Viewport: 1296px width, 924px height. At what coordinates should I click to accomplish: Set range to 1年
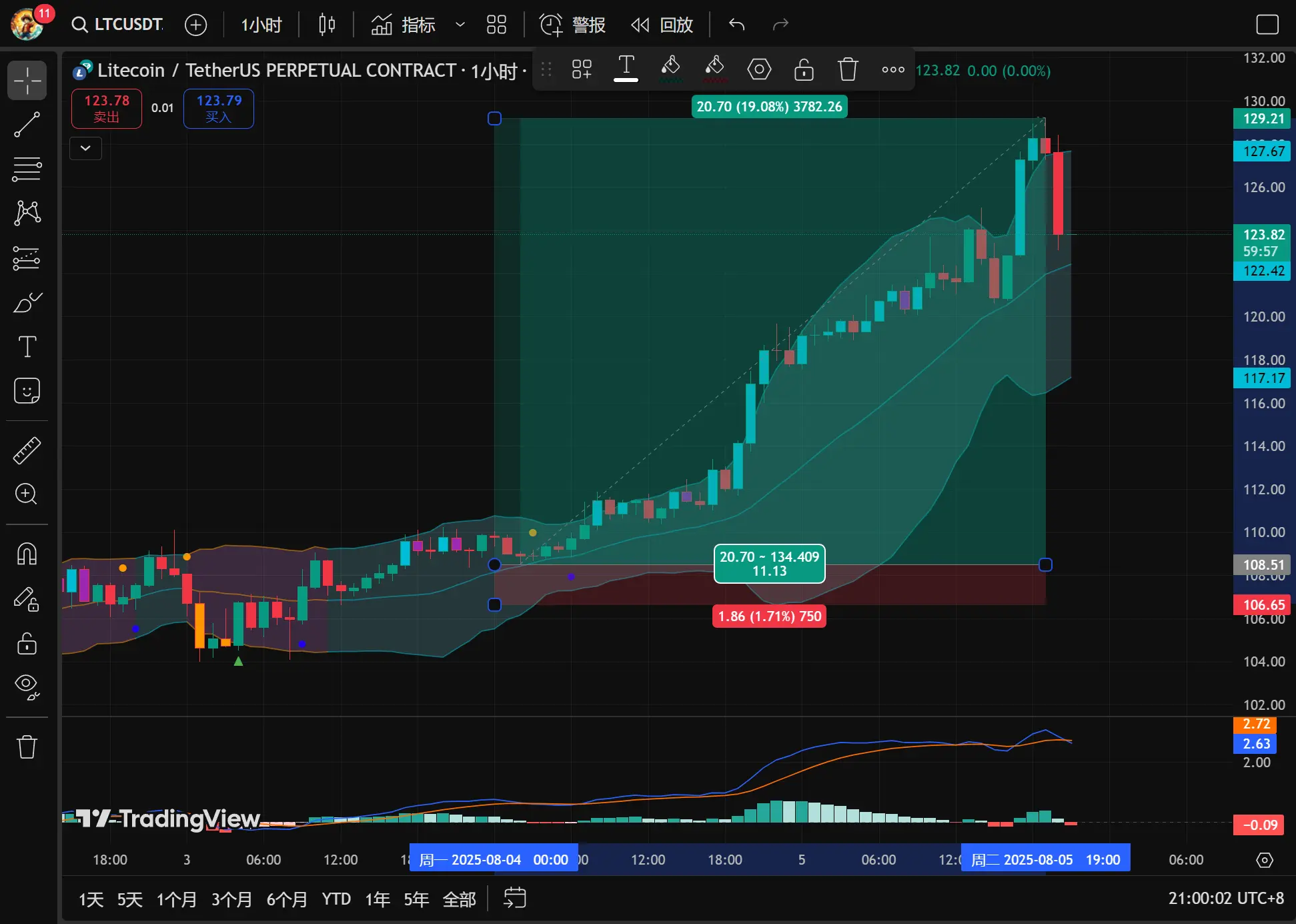coord(378,899)
